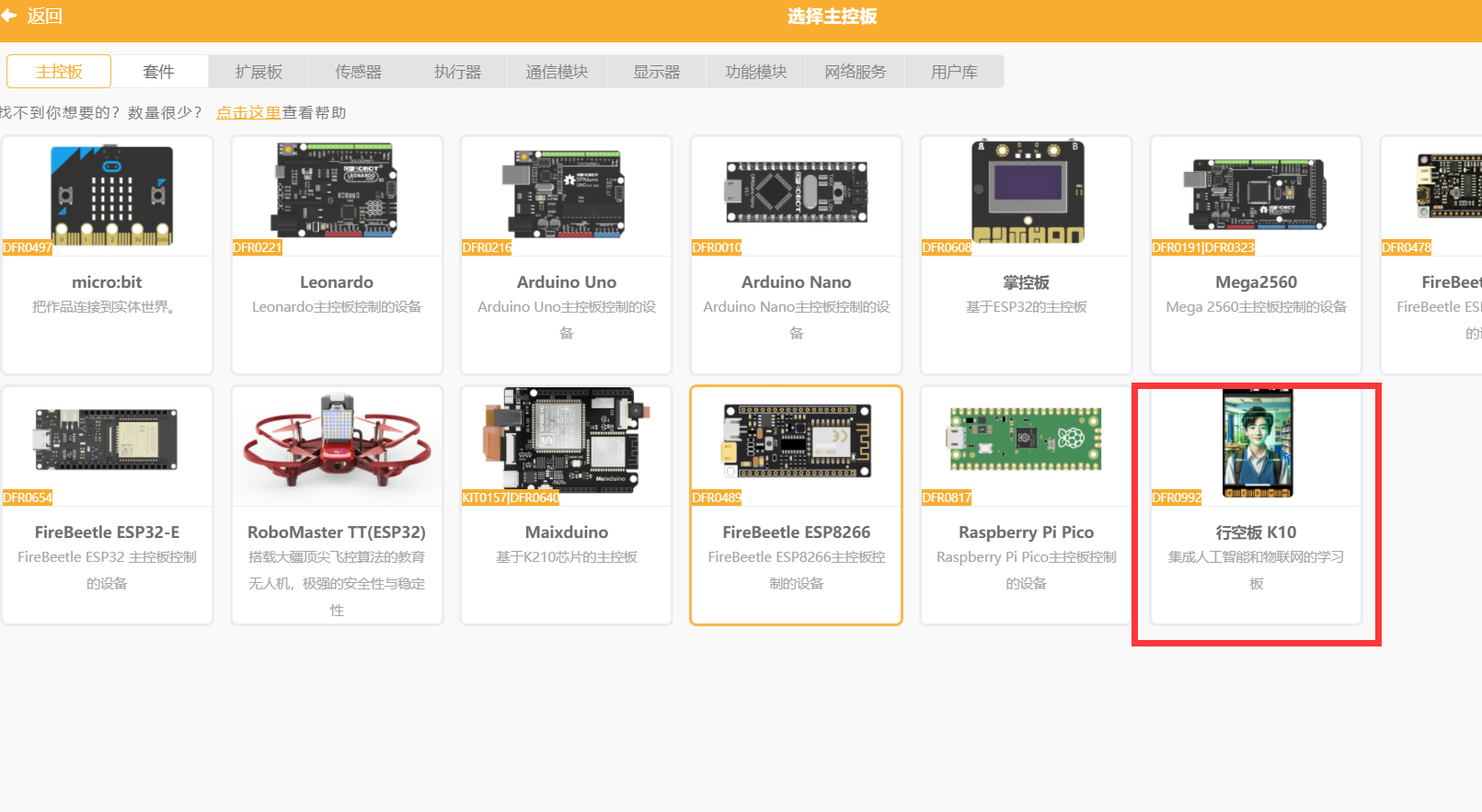Select the 显示器 tab
The width and height of the screenshot is (1482, 812).
(656, 72)
